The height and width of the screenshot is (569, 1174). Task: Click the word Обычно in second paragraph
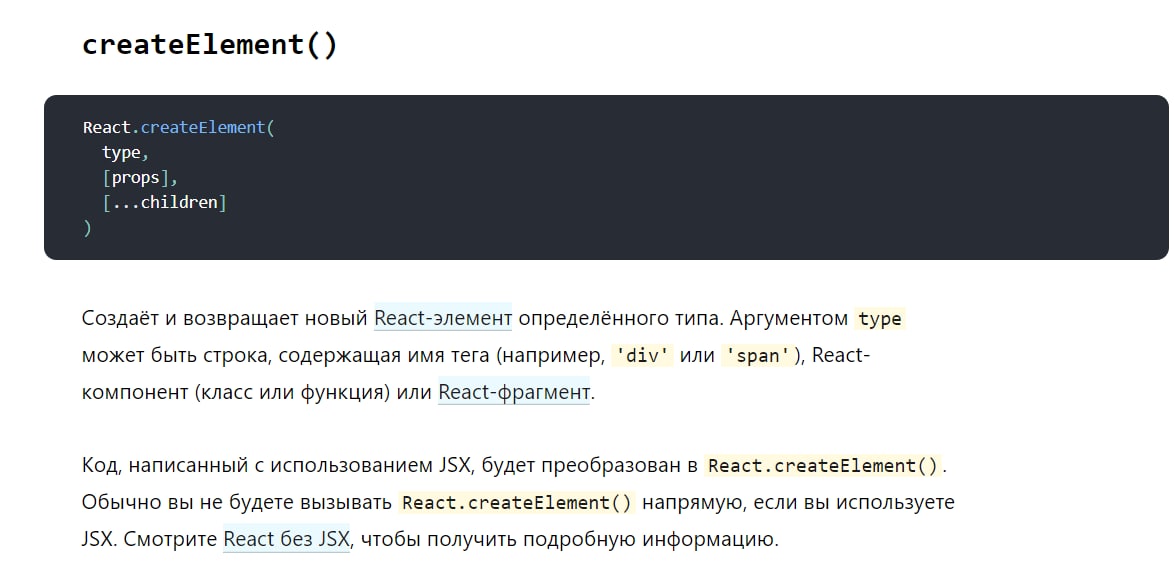coord(115,502)
